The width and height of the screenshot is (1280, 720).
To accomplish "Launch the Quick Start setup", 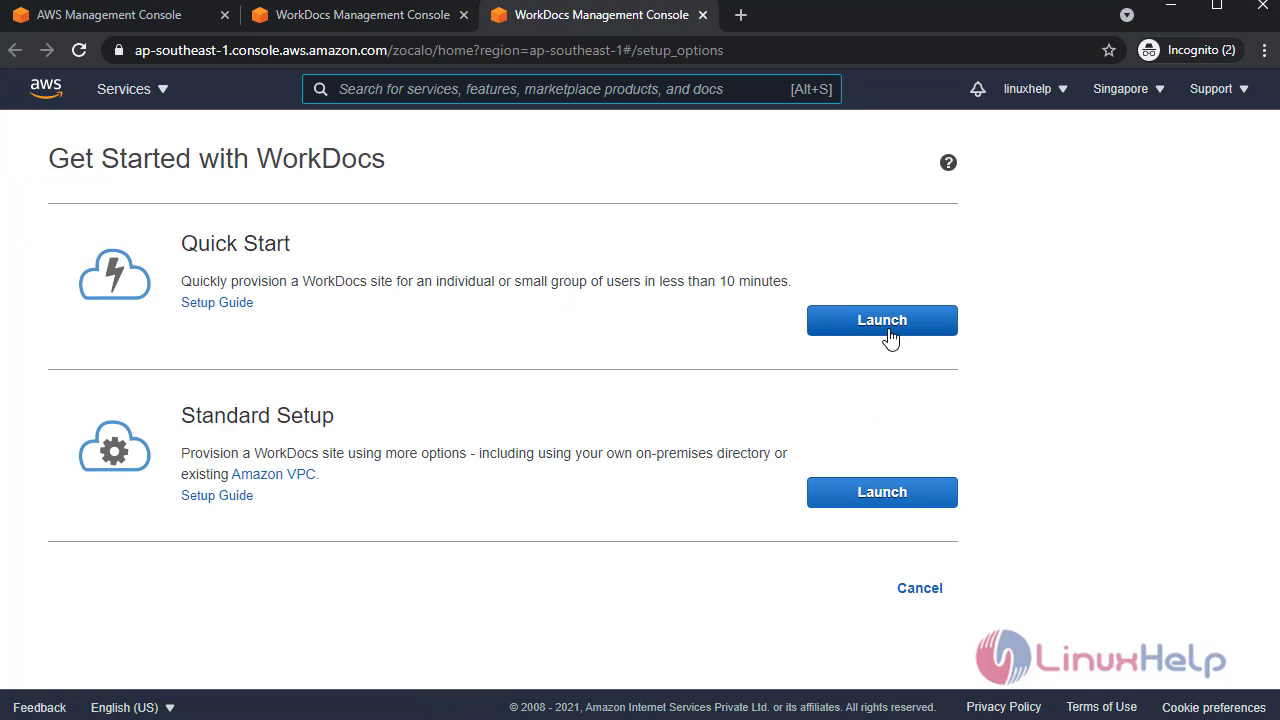I will 882,320.
